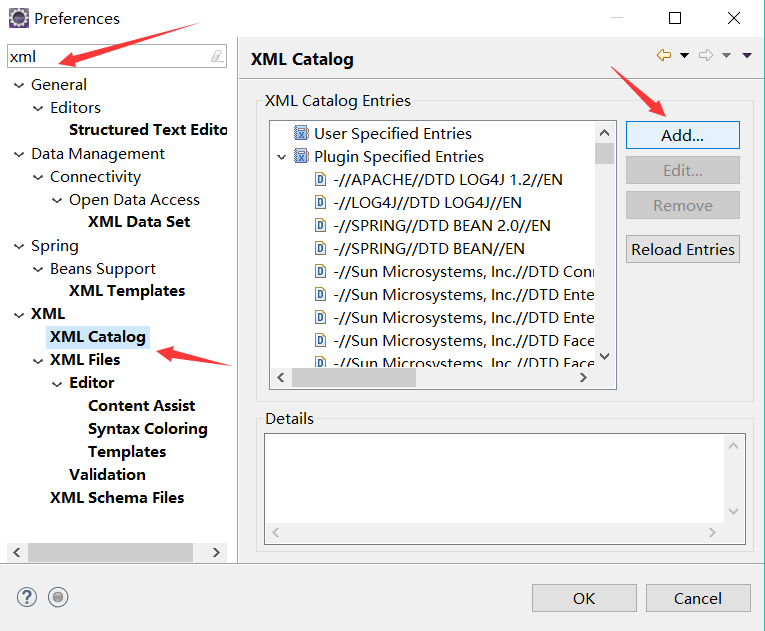765x631 pixels.
Task: Click the forward navigation arrow icon
Action: (706, 56)
